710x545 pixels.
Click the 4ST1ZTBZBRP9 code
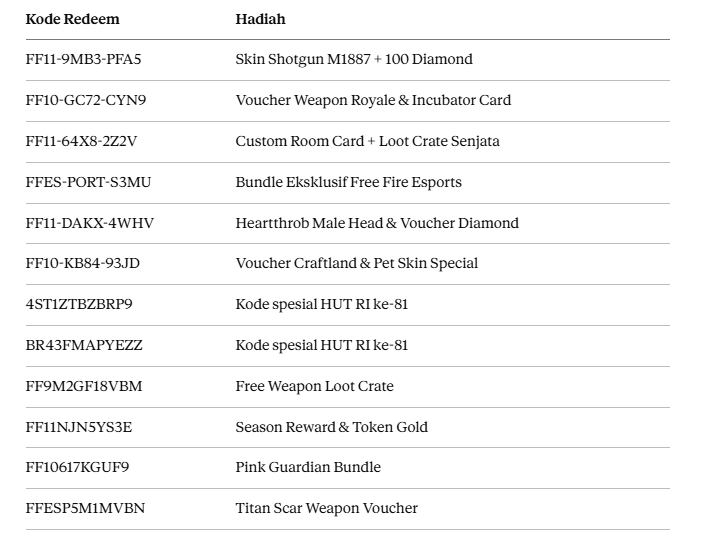(x=79, y=304)
